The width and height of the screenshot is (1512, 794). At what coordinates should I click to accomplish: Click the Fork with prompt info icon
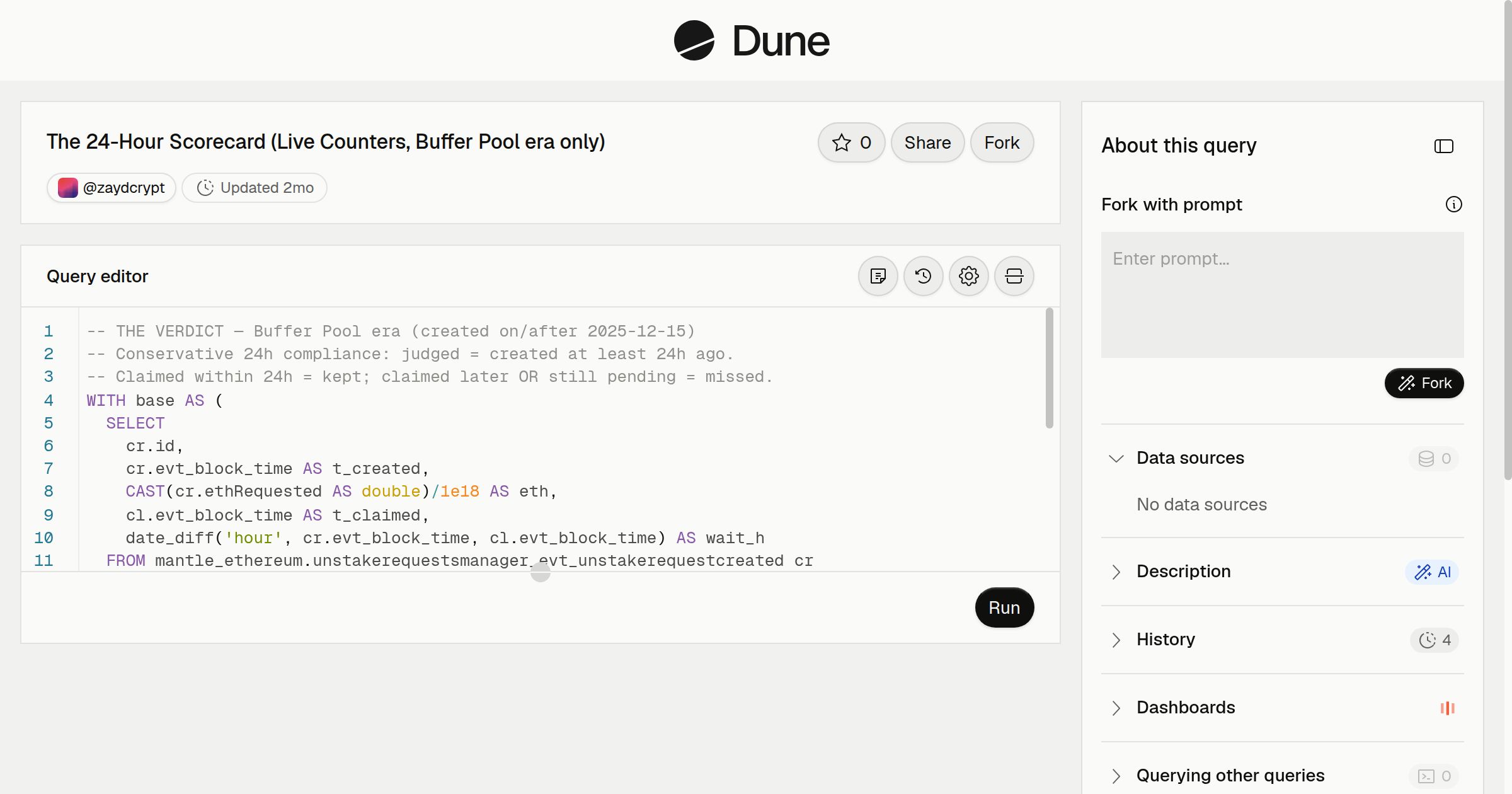[x=1453, y=204]
